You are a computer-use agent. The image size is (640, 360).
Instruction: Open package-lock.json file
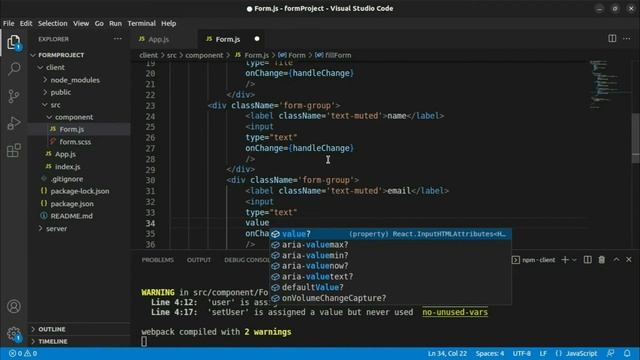[x=79, y=191]
